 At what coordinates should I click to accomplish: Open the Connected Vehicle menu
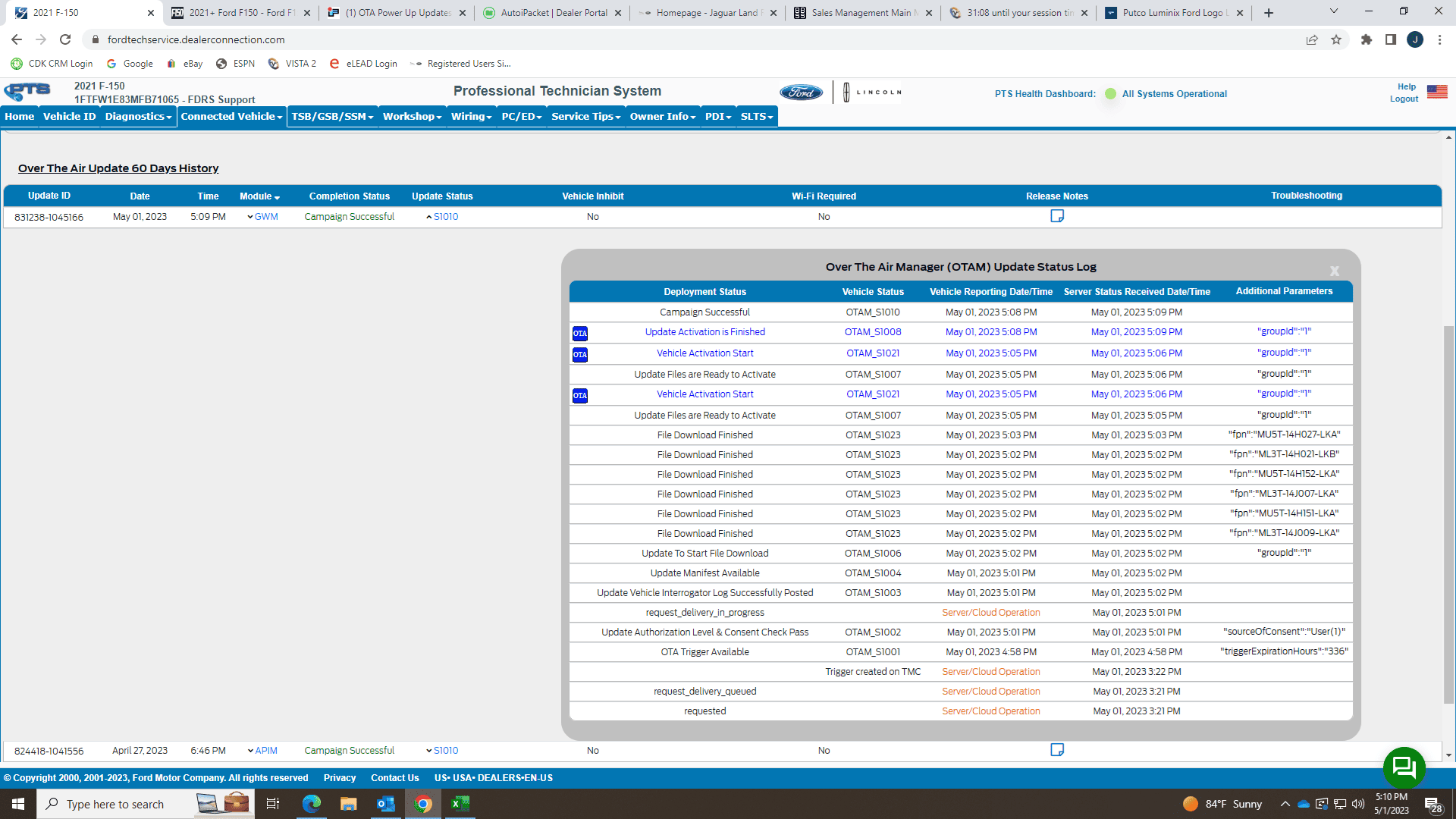click(x=231, y=116)
